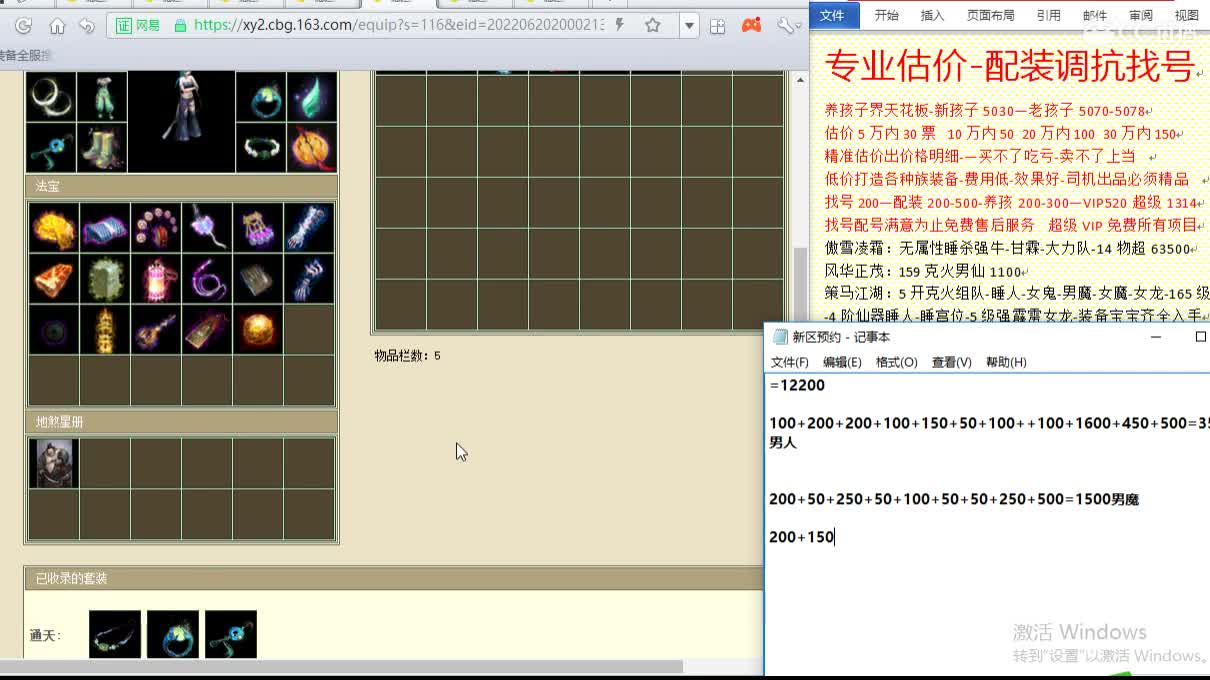Click the 法宝 section header
1210x680 pixels.
[x=181, y=186]
